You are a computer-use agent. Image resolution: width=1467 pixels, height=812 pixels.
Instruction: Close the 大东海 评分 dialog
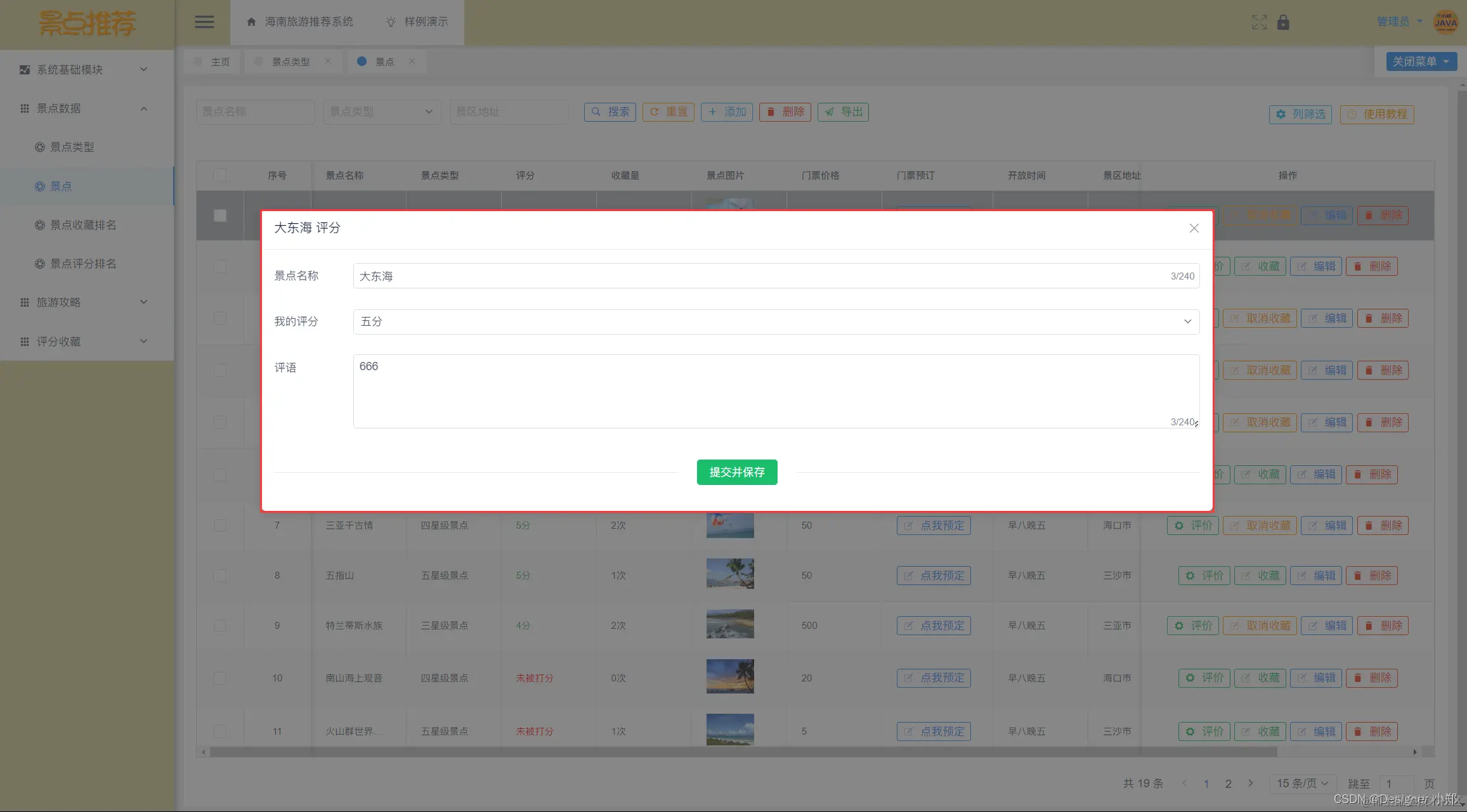pos(1194,228)
